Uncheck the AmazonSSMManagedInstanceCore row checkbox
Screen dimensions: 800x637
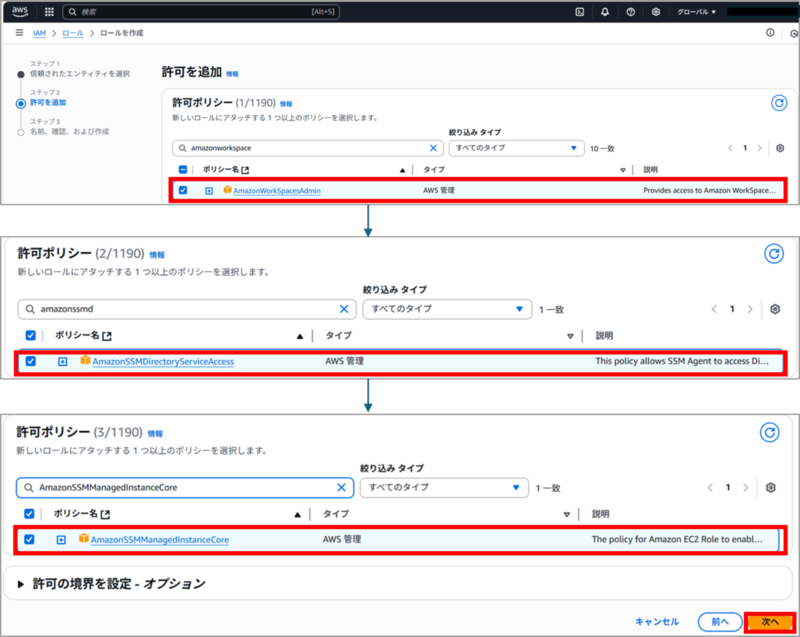point(29,539)
